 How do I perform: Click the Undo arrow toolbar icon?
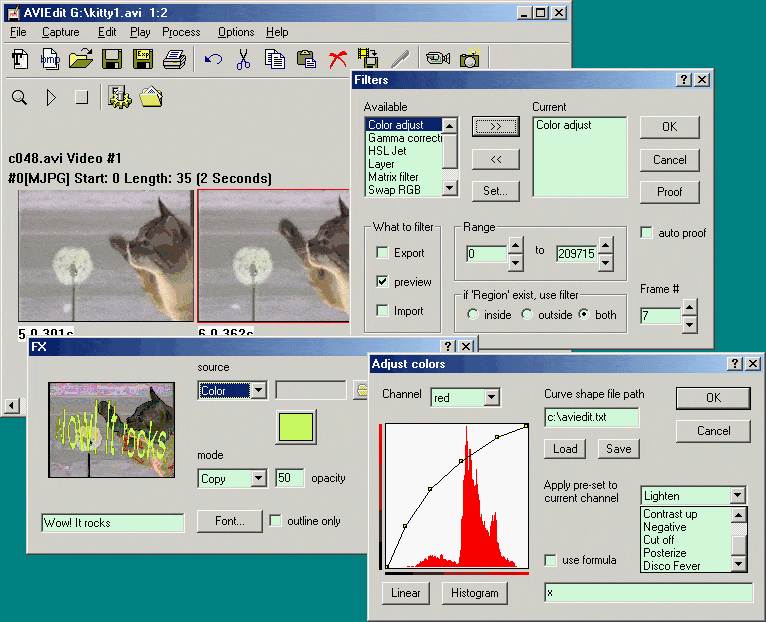pos(213,60)
